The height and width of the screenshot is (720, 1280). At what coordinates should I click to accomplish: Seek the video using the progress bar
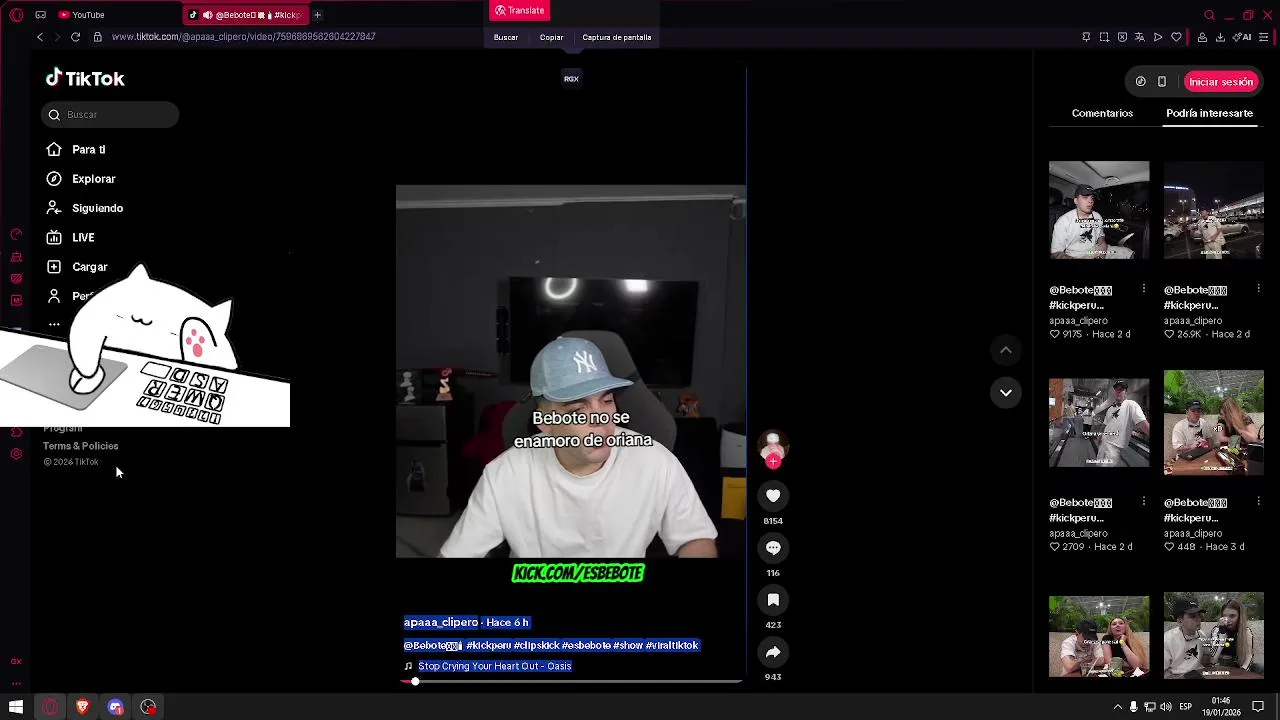click(573, 682)
